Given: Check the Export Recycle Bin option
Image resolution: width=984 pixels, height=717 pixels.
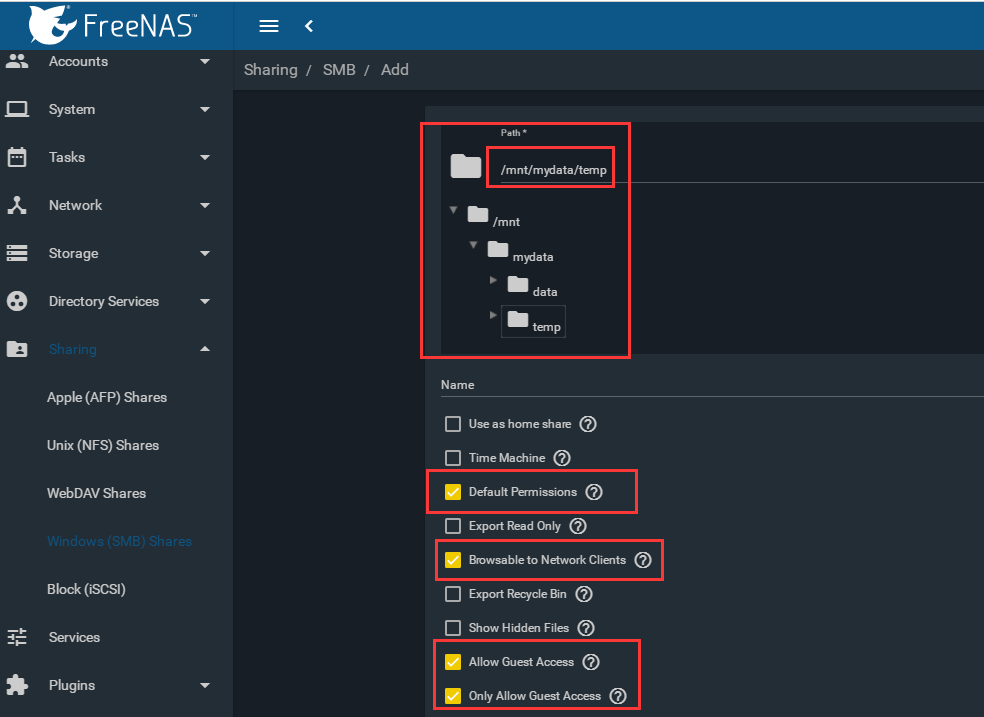Looking at the screenshot, I should tap(453, 593).
